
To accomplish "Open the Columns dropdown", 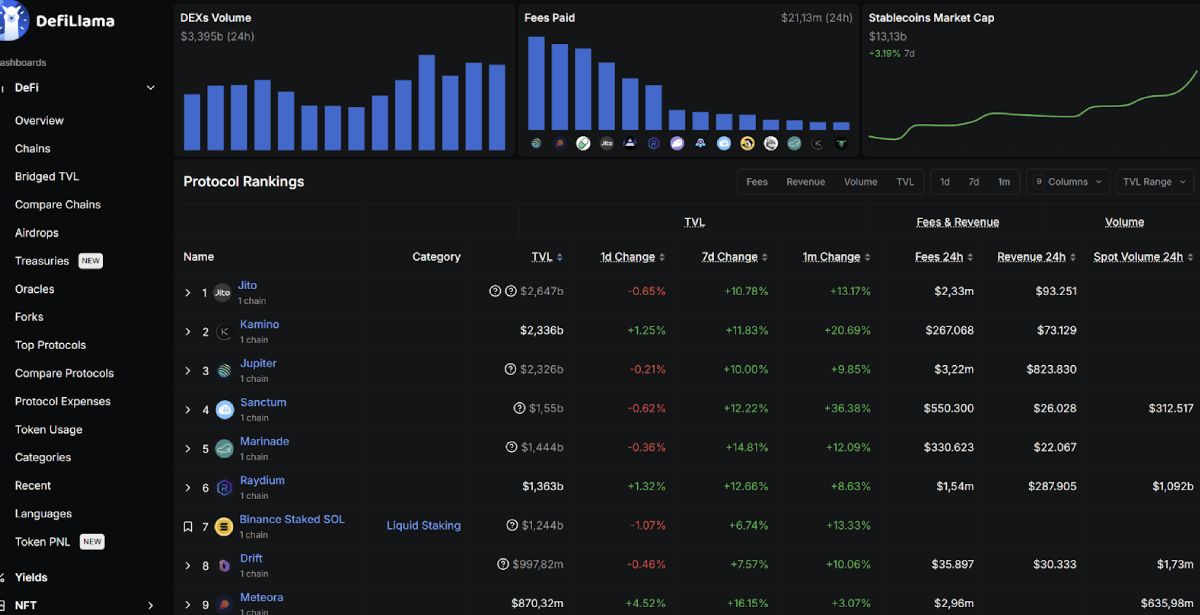I will tap(1067, 182).
